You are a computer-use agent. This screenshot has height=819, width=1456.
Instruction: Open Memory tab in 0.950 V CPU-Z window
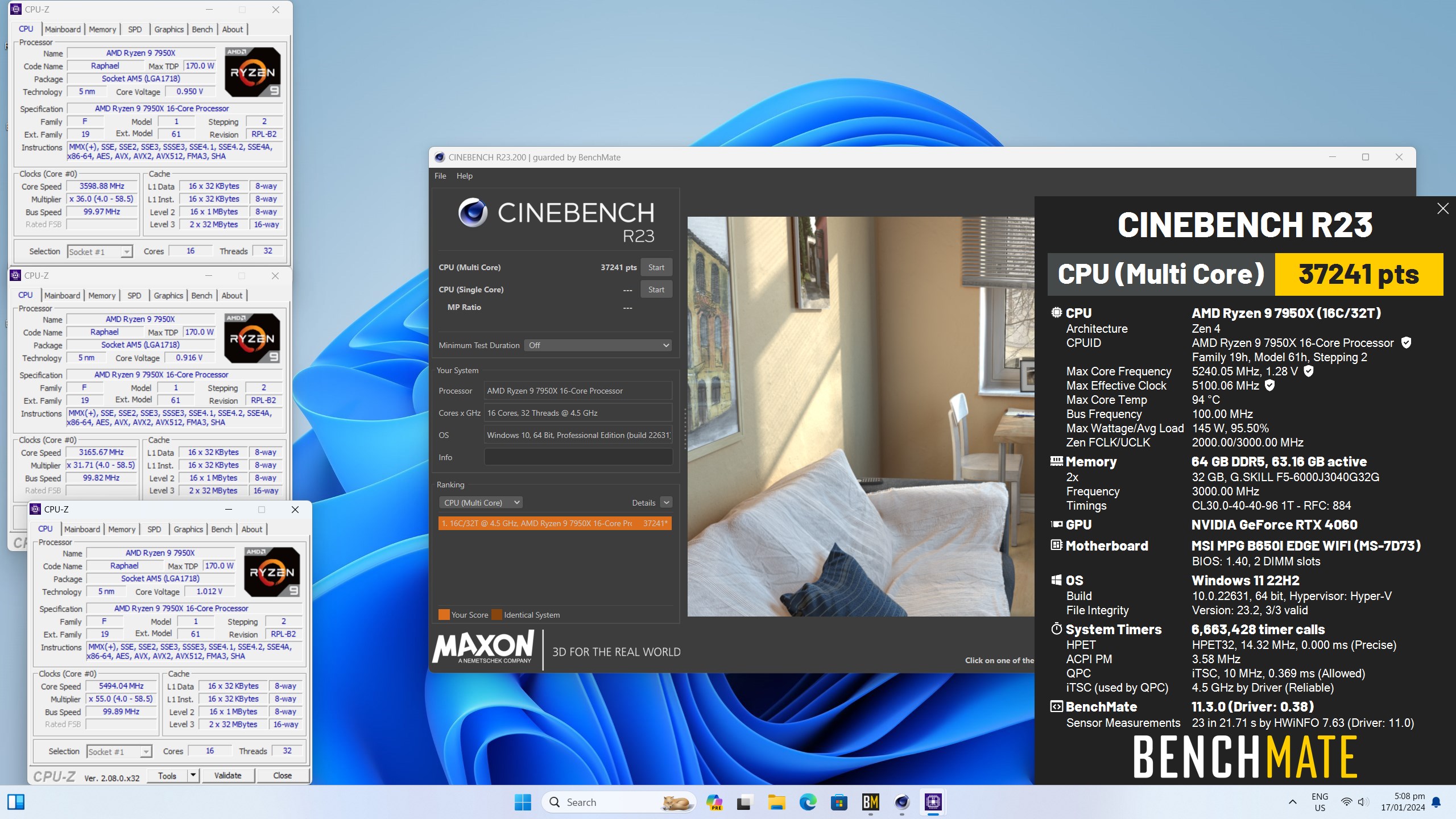pos(102,29)
